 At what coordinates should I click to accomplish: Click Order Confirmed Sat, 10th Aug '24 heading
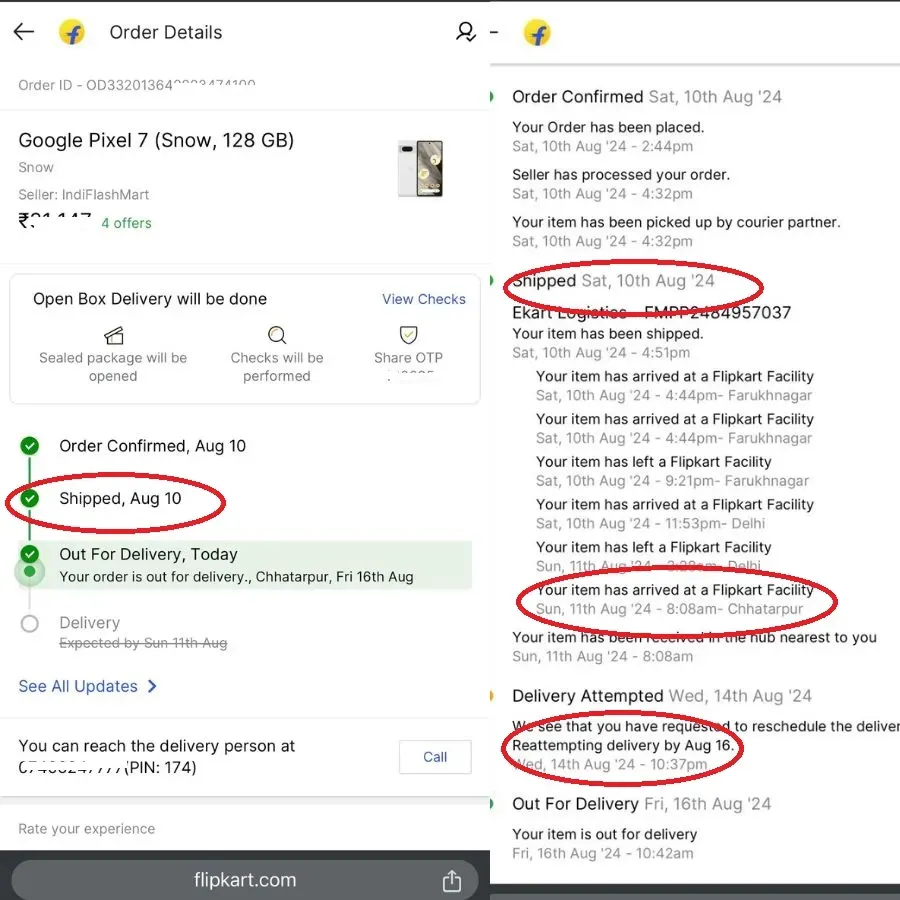647,96
